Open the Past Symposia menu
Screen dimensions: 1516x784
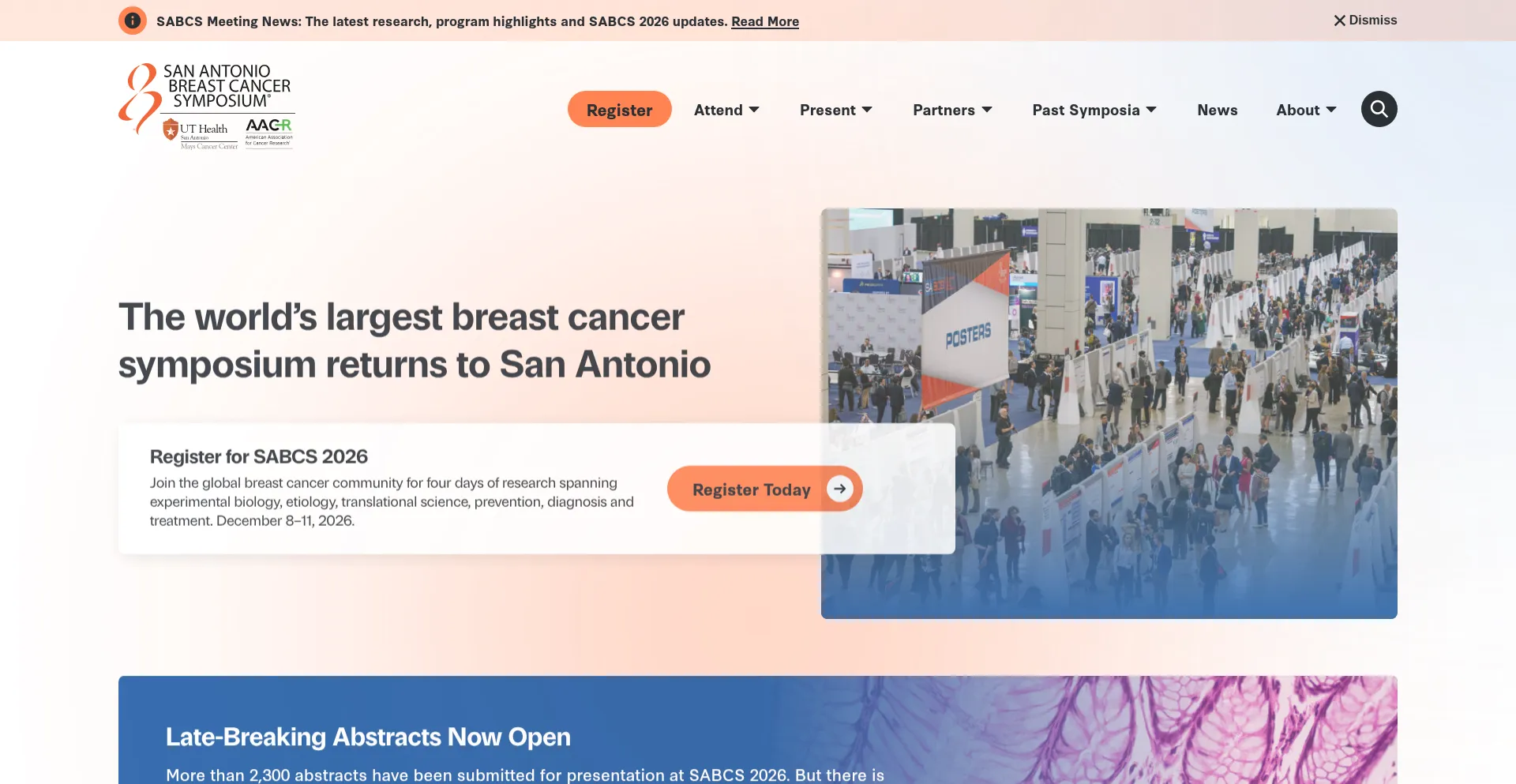[x=1094, y=110]
